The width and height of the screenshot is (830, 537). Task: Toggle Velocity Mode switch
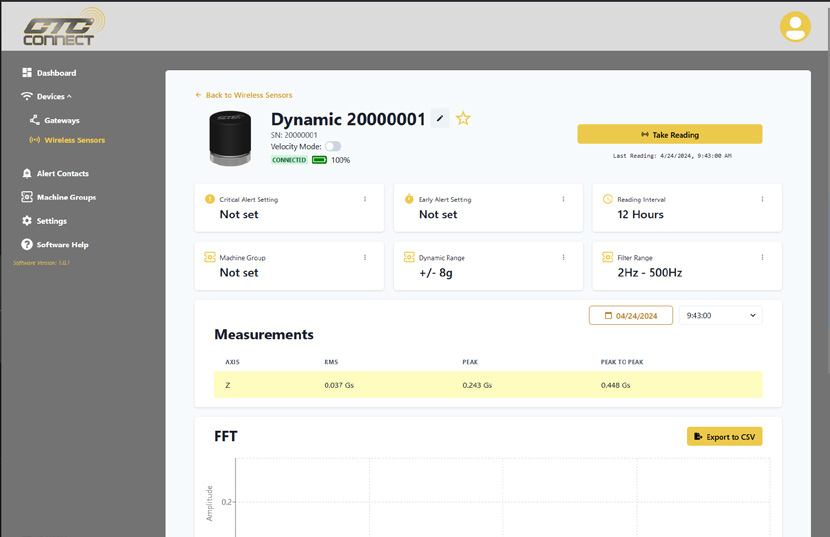333,146
